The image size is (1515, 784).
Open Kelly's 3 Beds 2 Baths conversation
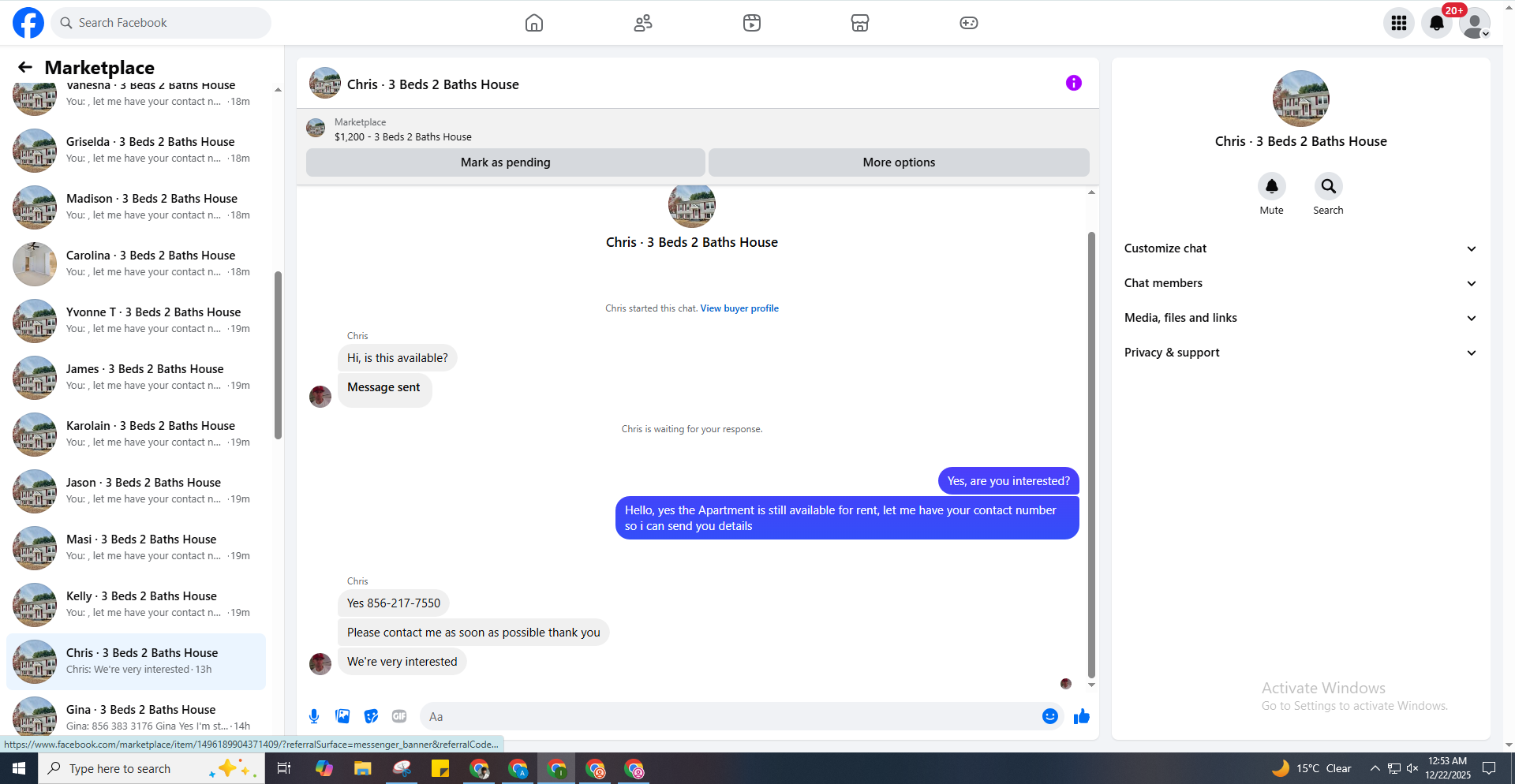pyautogui.click(x=136, y=604)
